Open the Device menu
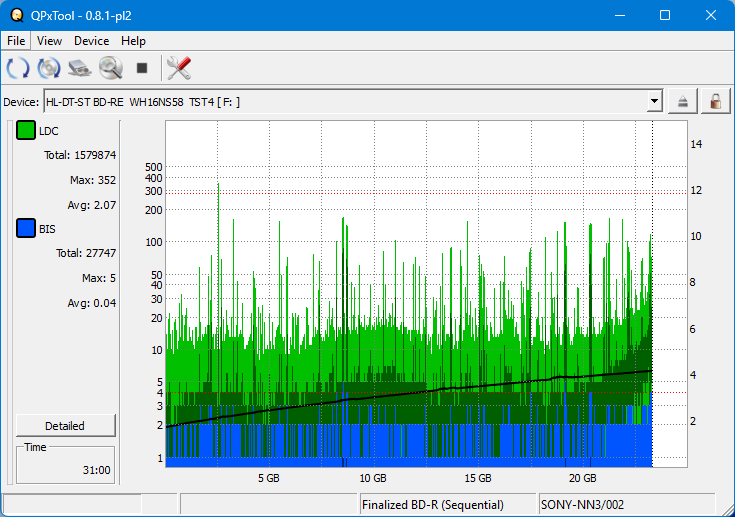This screenshot has width=735, height=517. pos(91,41)
